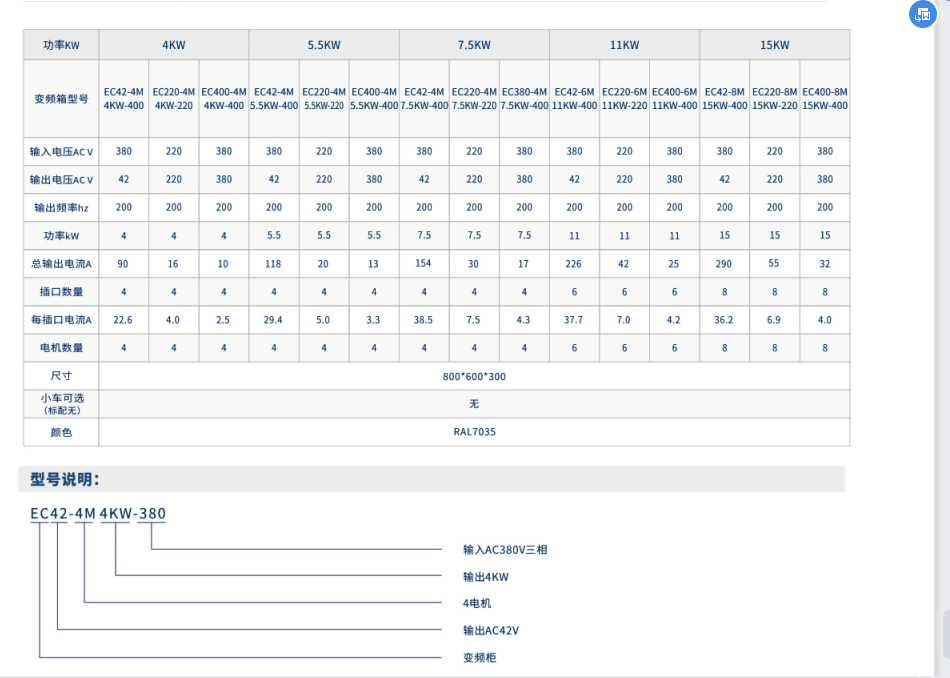Click the 11KW column header cell
Screen dimensions: 950x678
click(x=624, y=45)
